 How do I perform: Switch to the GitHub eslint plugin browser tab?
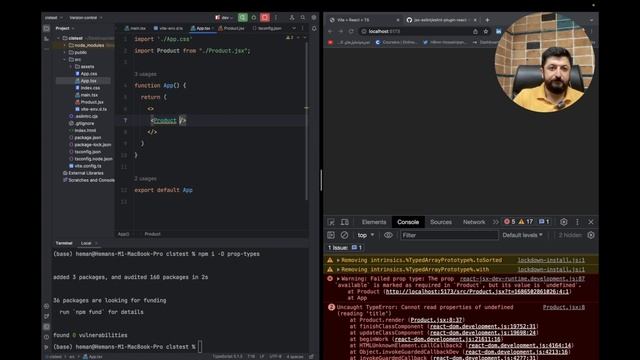[440, 20]
